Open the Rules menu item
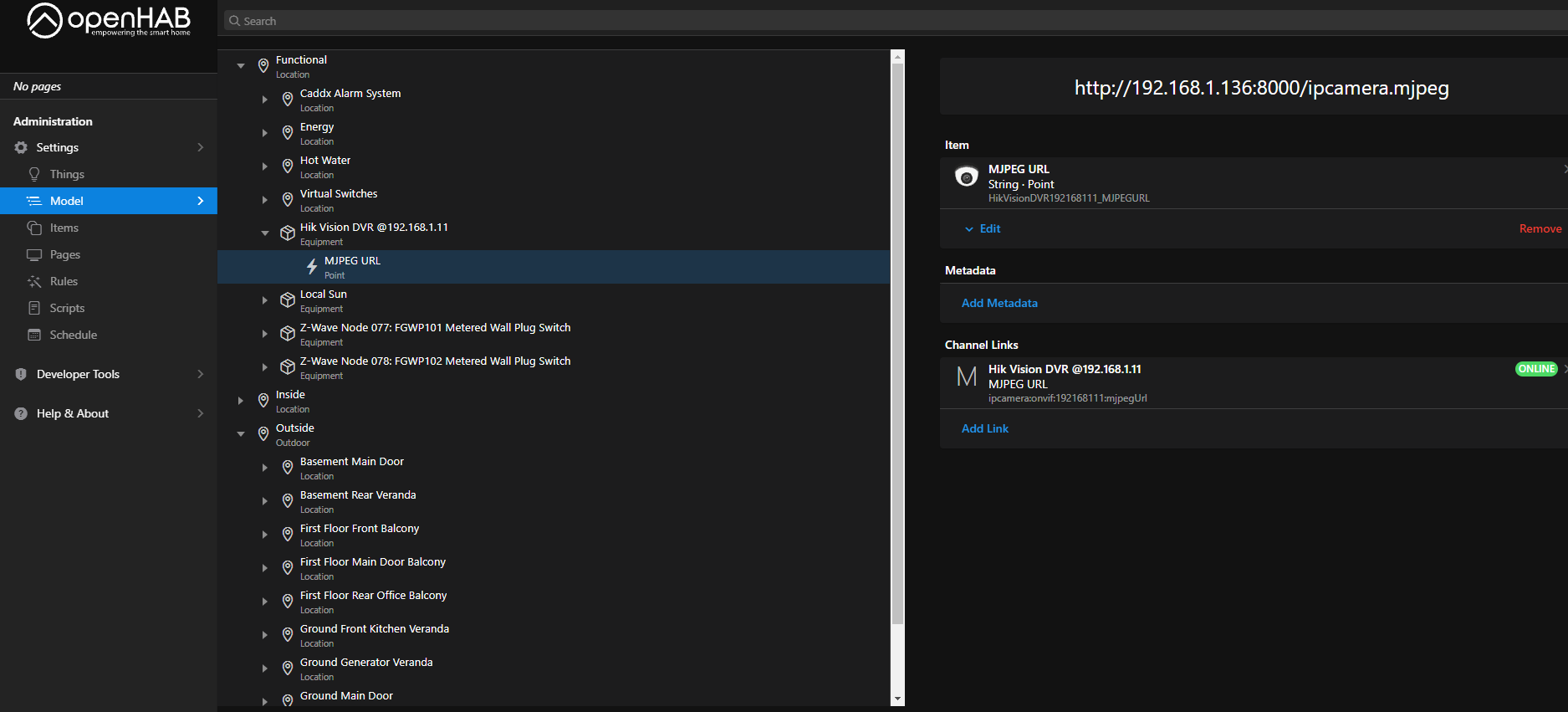 (64, 281)
